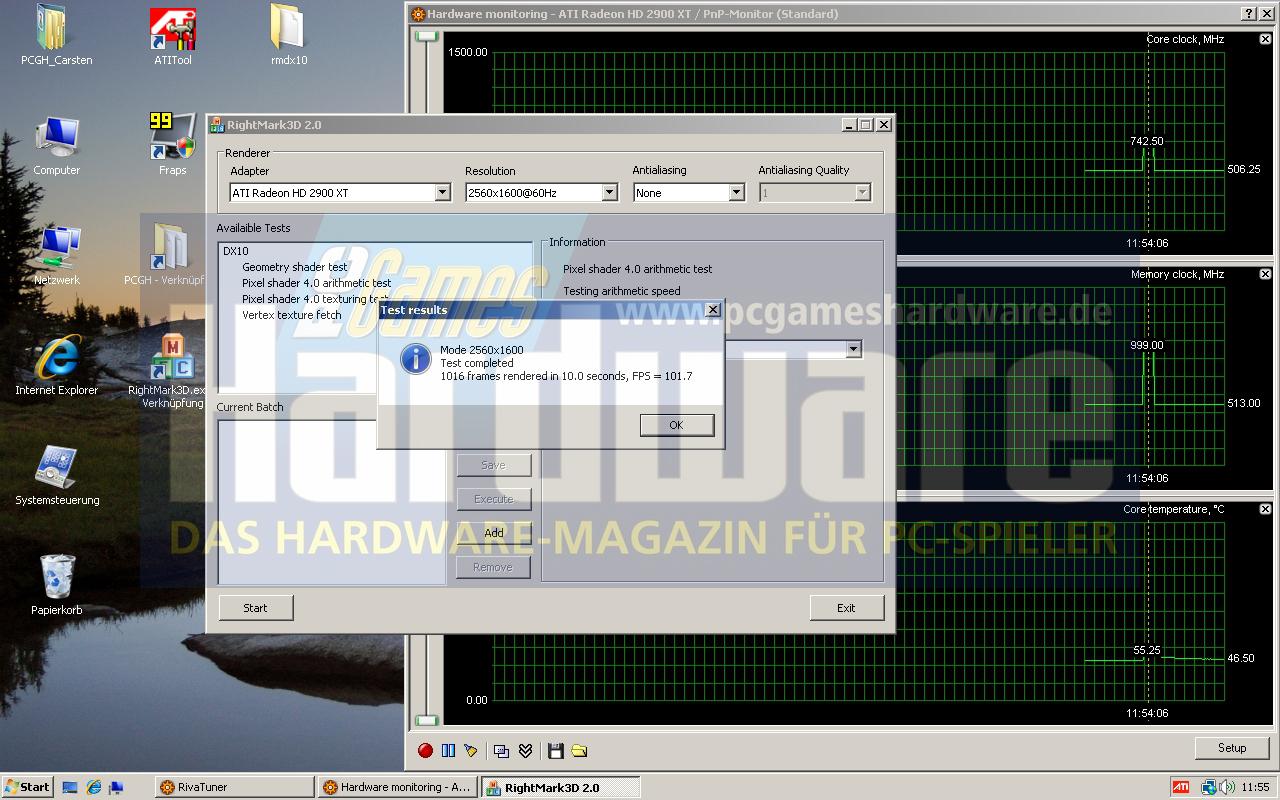Switch to Hardware monitoring taskbar window

pos(398,787)
